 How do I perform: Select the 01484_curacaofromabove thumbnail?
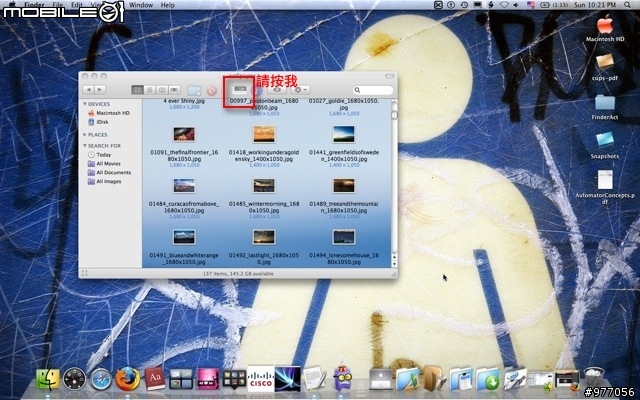(x=184, y=186)
